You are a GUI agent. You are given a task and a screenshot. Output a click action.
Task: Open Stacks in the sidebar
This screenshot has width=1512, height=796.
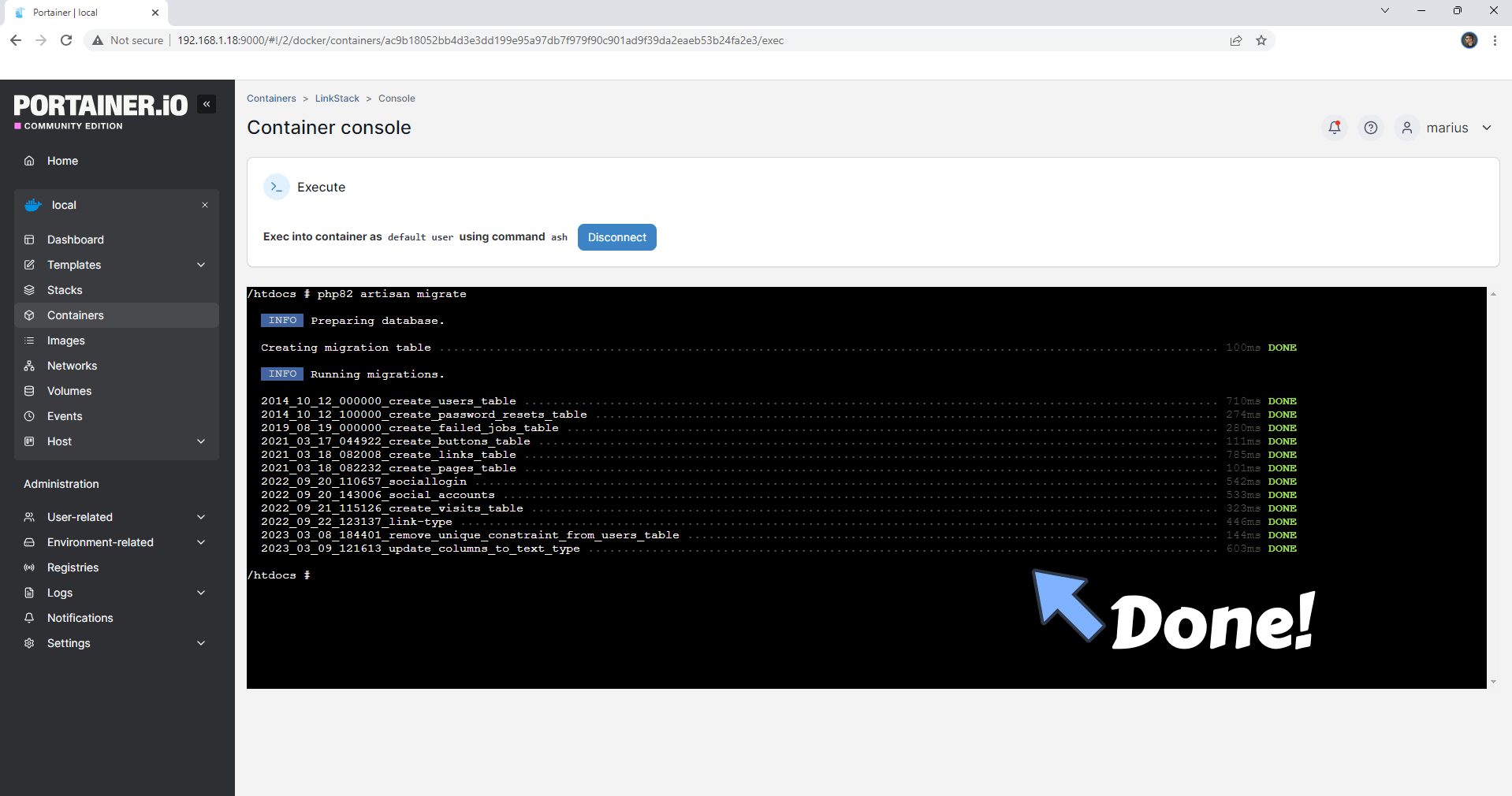[x=65, y=290]
